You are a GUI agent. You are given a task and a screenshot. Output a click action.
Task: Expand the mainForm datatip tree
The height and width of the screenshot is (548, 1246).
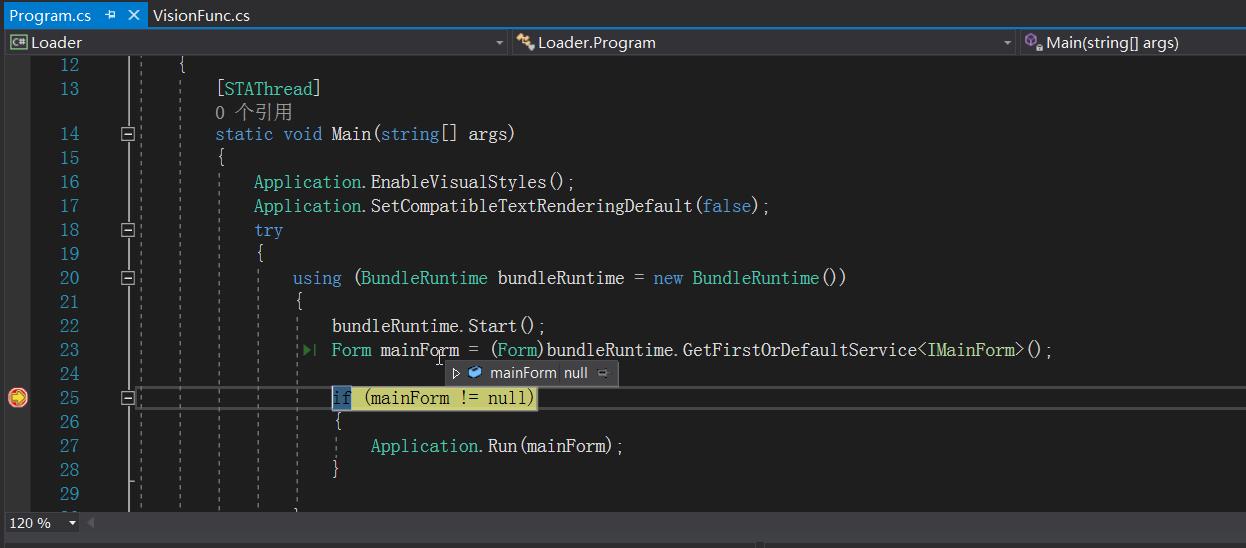456,373
